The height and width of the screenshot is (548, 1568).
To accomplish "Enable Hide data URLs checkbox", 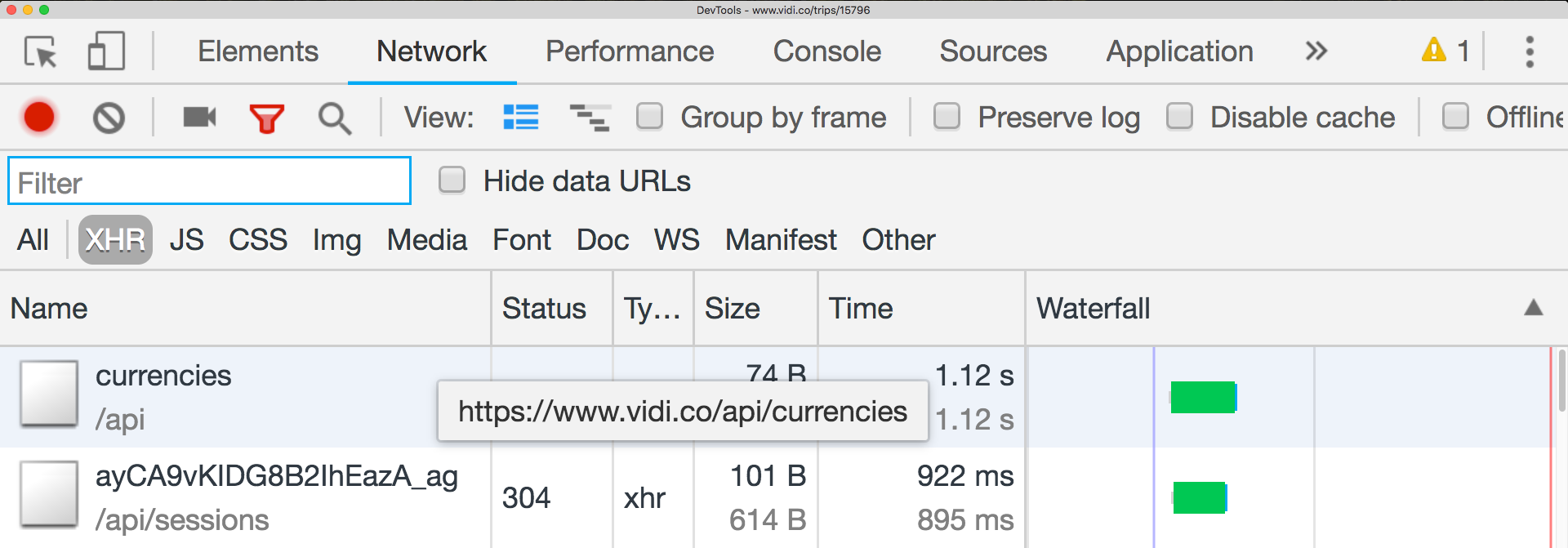I will (x=452, y=180).
